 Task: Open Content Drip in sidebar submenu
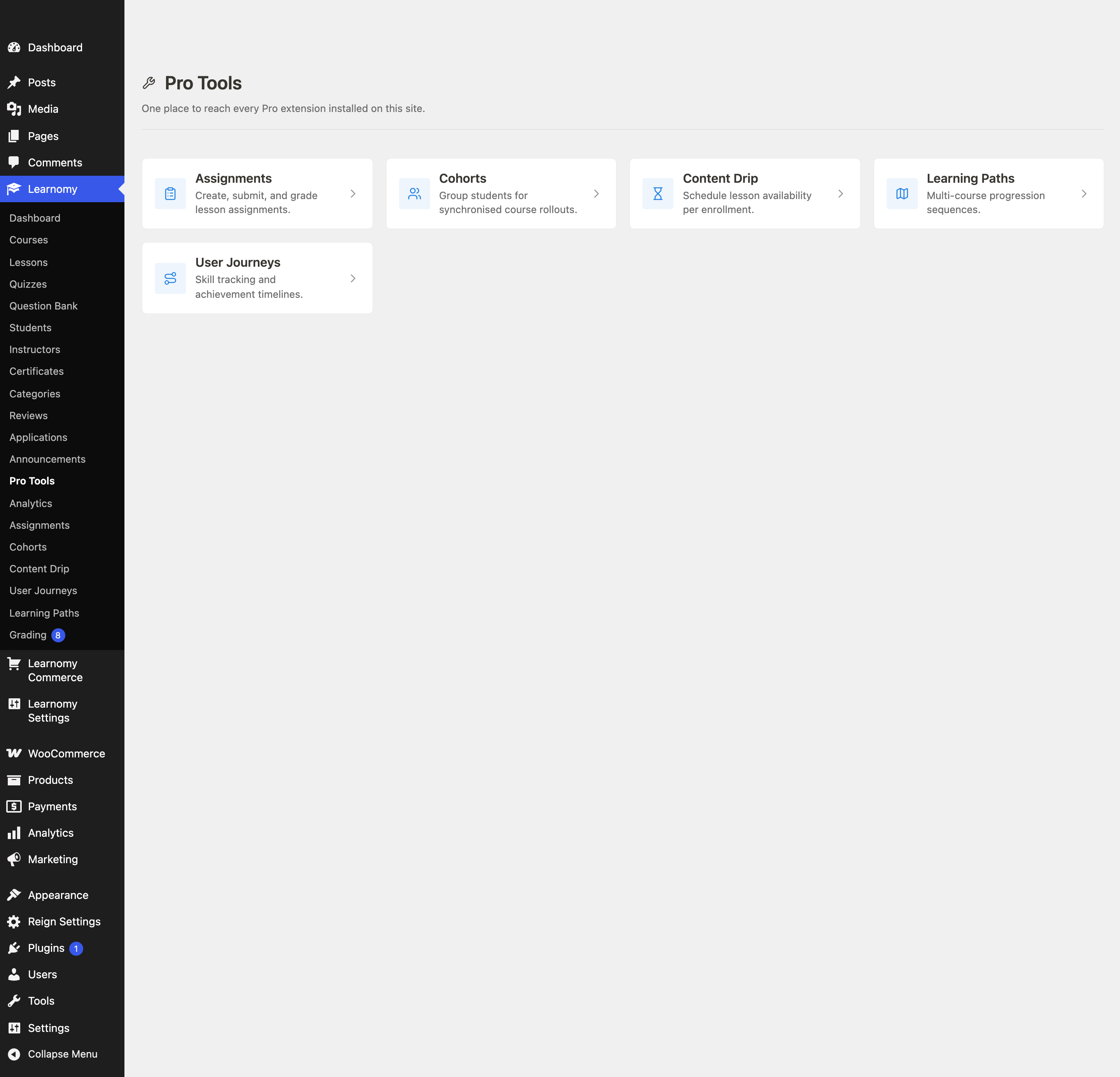coord(39,568)
